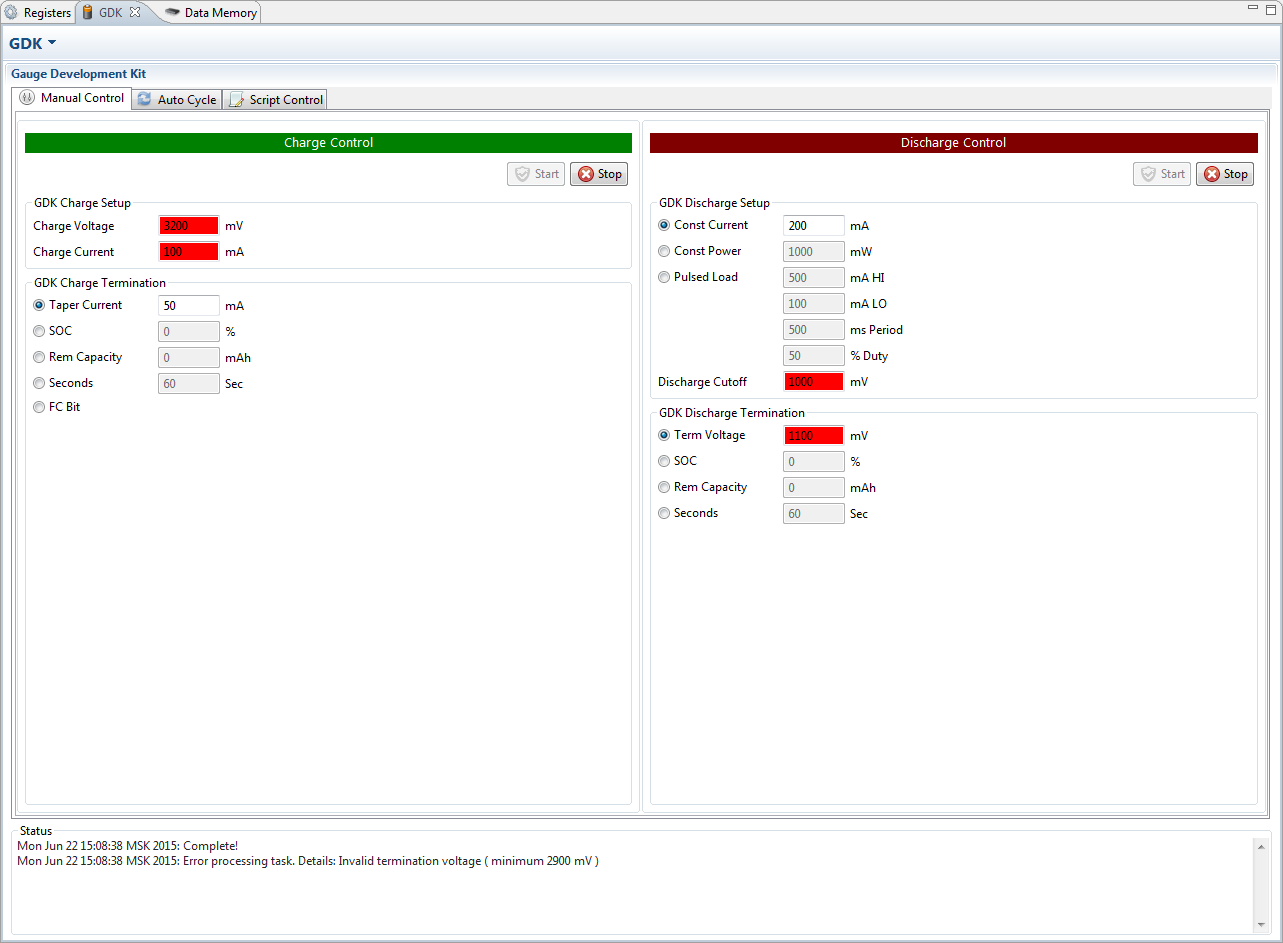1283x943 pixels.
Task: Click the Charge Voltage field showing 3200
Action: [189, 226]
